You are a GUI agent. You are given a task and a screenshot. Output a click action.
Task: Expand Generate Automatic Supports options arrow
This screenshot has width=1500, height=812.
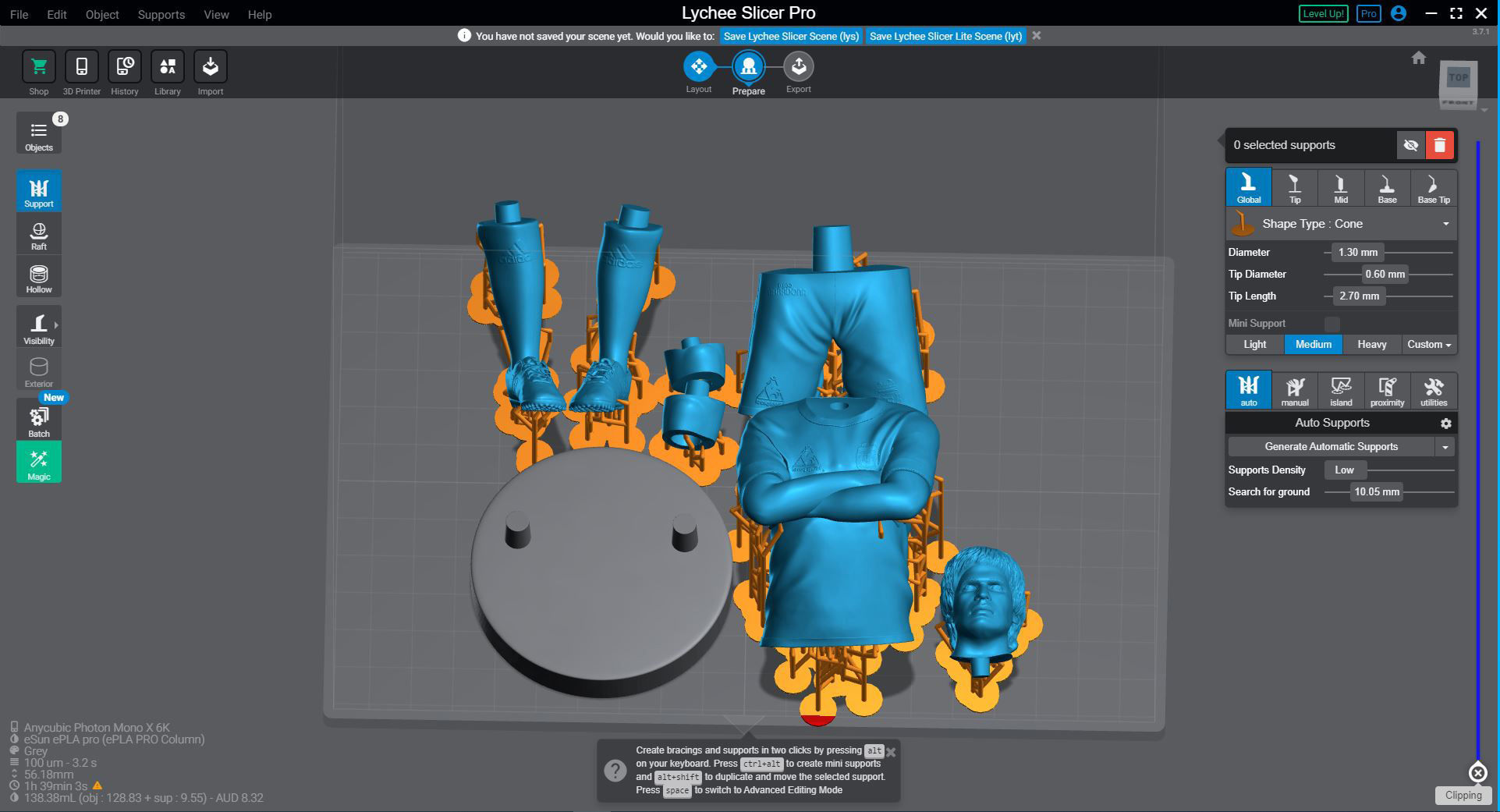tap(1445, 447)
